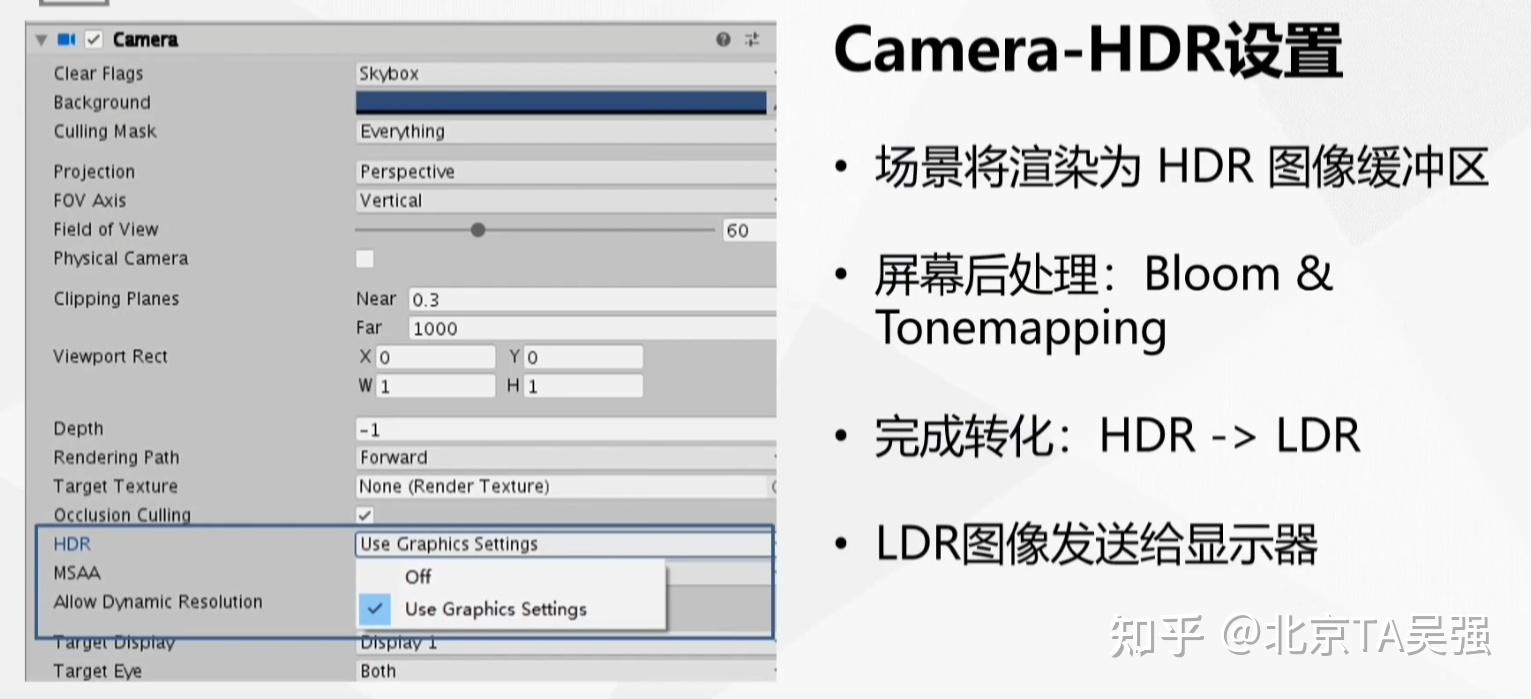This screenshot has height=699, width=1531.
Task: Open the Camera help via the ? icon
Action: (x=721, y=38)
